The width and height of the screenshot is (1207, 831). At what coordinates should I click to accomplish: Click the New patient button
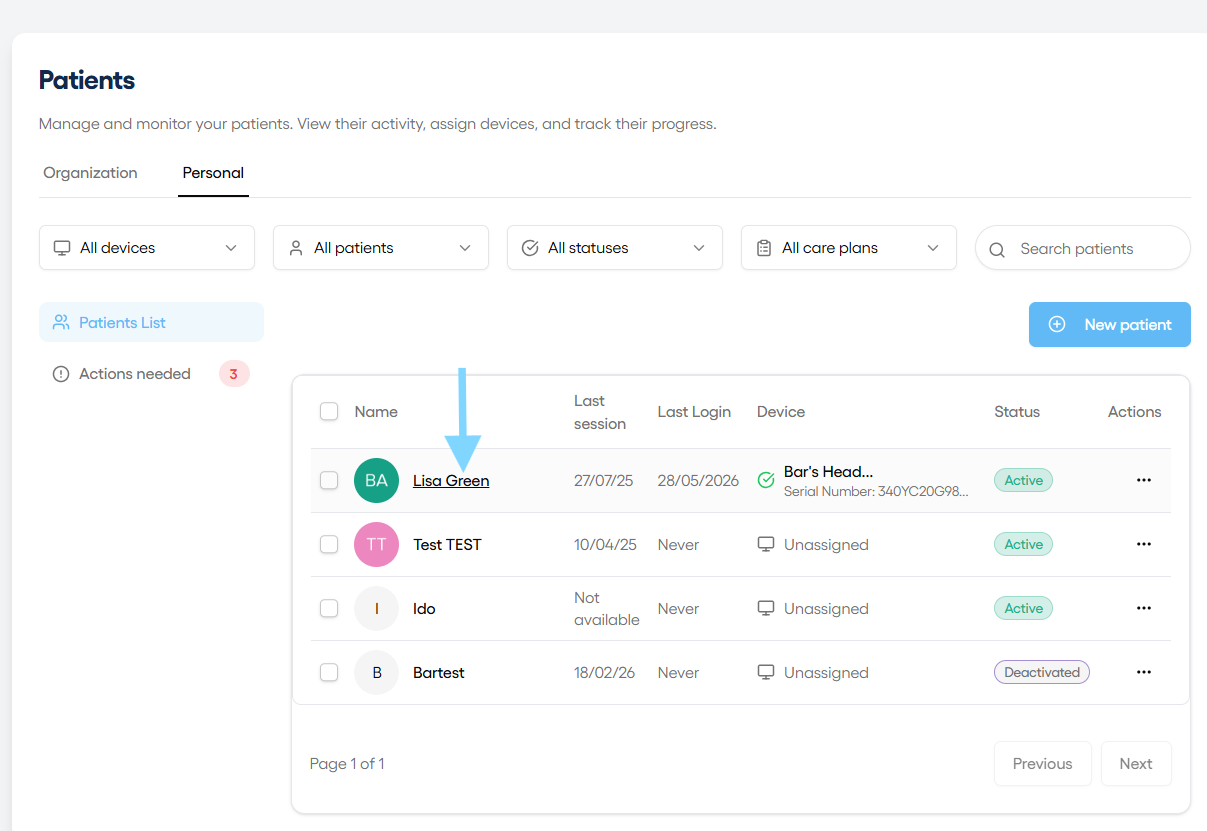coord(1109,324)
